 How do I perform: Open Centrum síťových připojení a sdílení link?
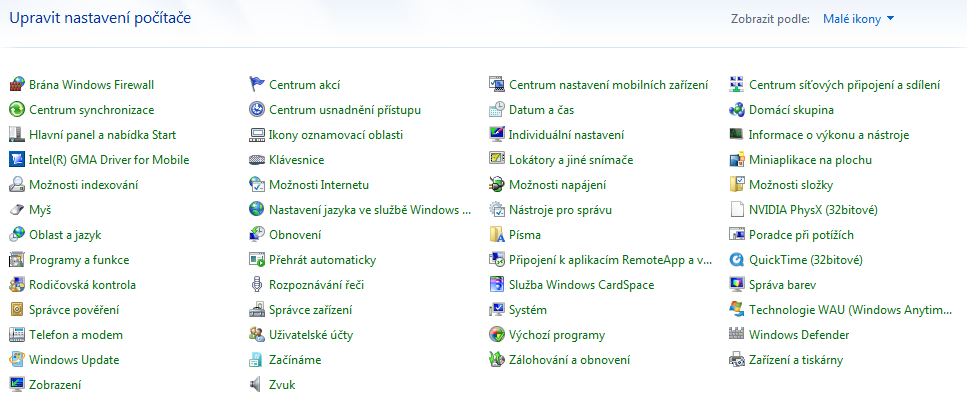pos(844,85)
